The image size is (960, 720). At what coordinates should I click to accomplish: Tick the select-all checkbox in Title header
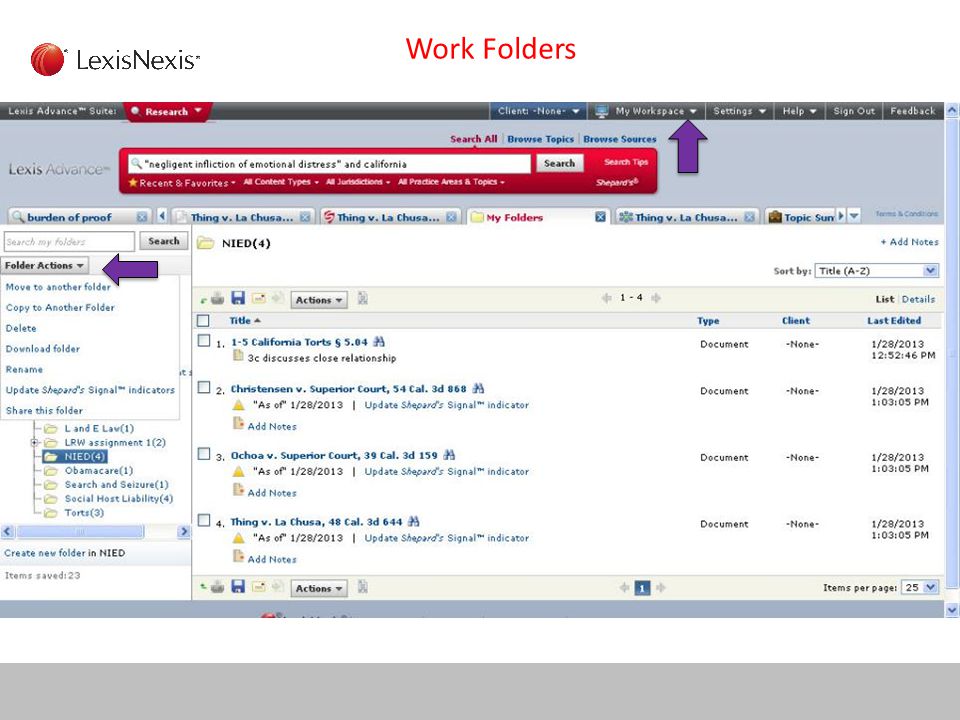click(x=203, y=321)
